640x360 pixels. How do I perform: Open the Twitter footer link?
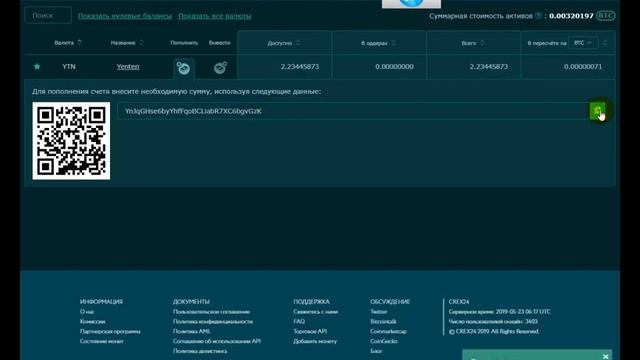(x=378, y=312)
